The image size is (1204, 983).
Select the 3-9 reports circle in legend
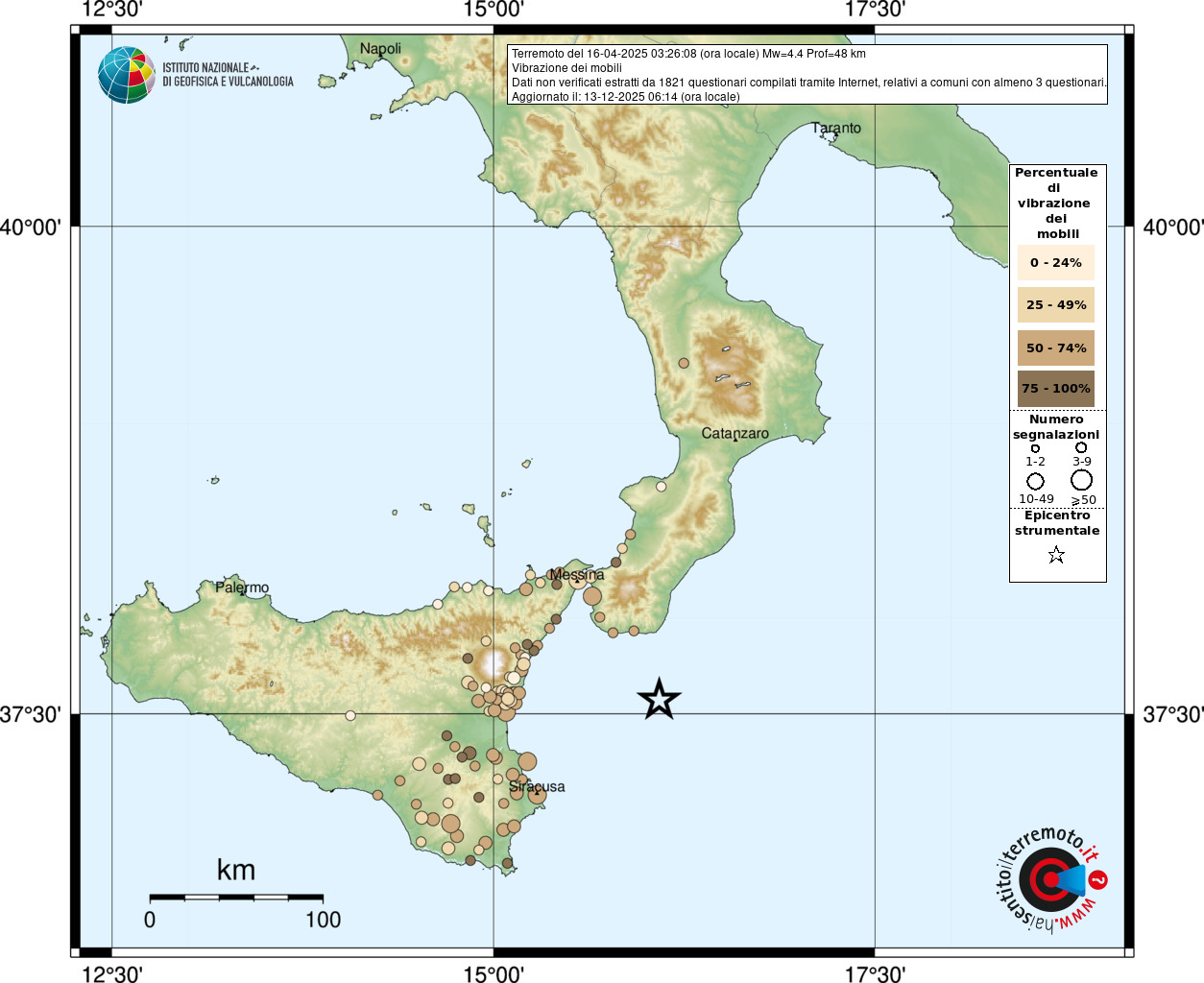tap(1081, 447)
